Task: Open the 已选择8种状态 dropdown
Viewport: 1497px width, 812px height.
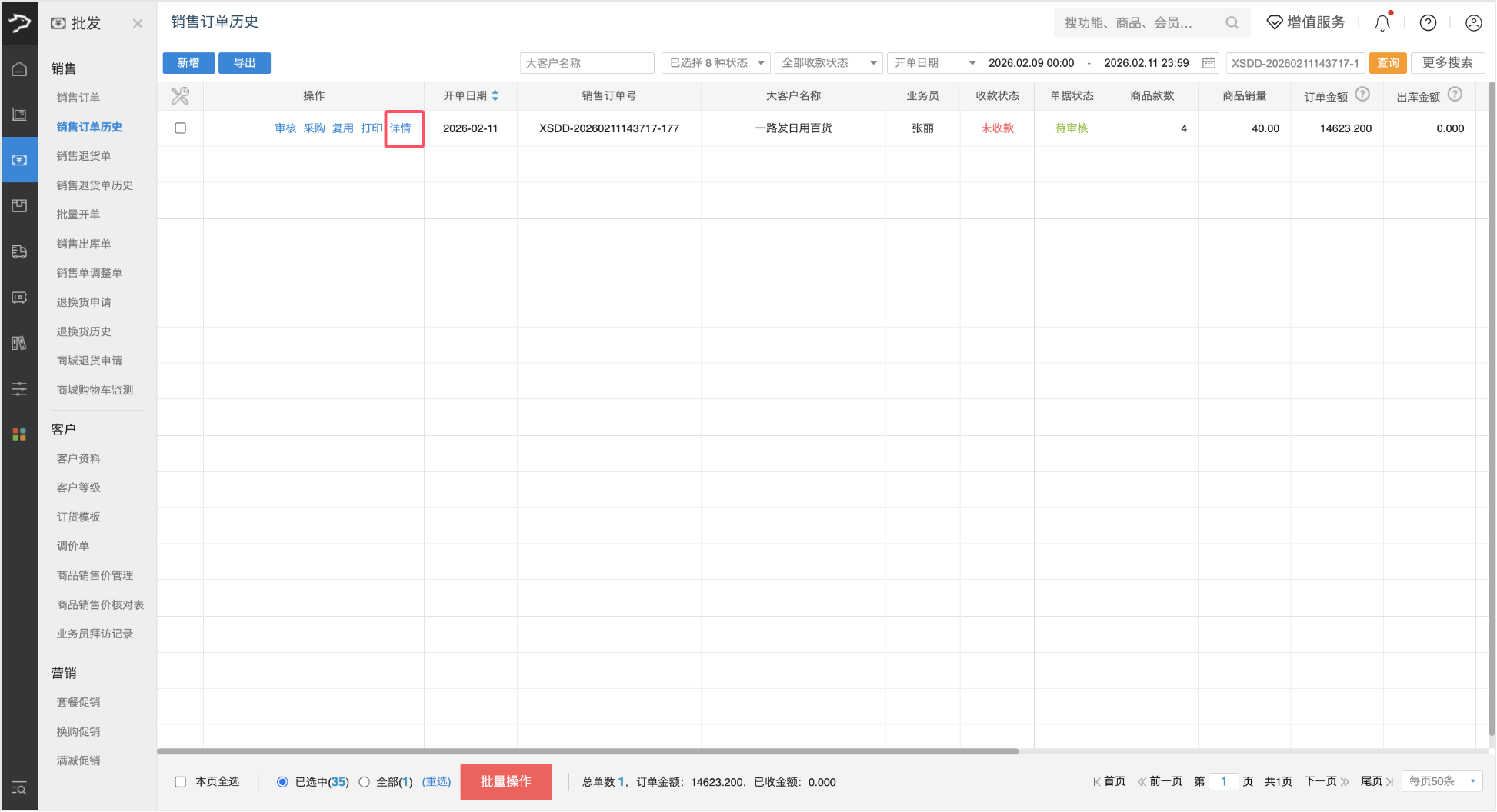Action: [x=715, y=62]
